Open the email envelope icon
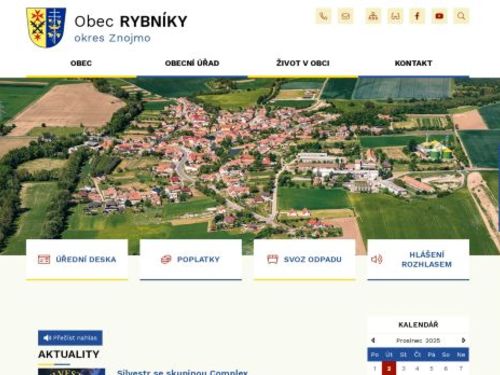 (346, 16)
